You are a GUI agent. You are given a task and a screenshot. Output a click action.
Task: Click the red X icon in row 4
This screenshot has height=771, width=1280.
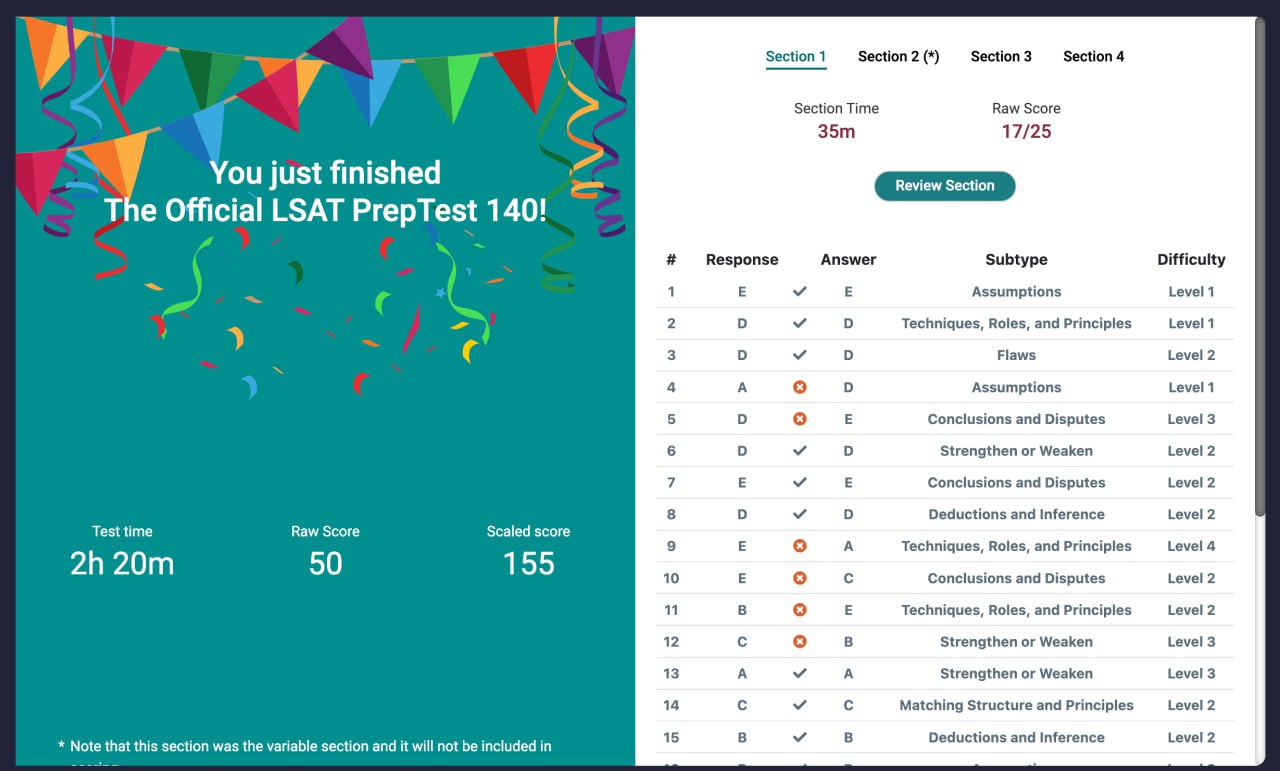[799, 387]
